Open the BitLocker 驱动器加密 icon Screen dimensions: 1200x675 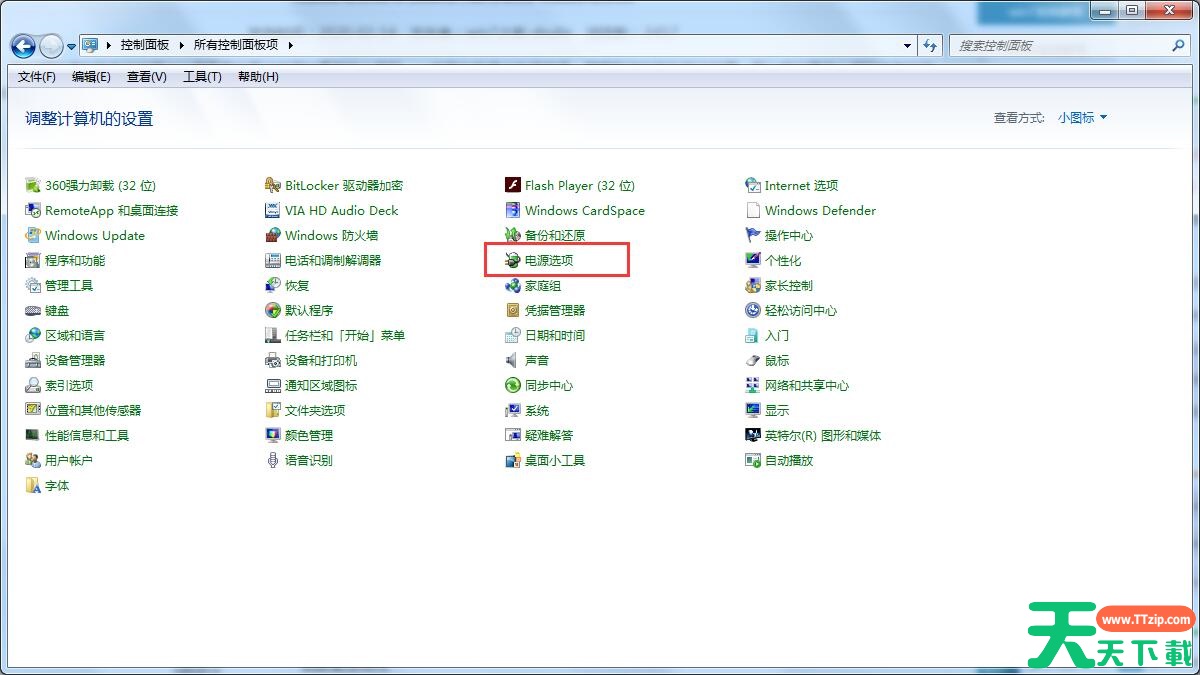(x=273, y=185)
